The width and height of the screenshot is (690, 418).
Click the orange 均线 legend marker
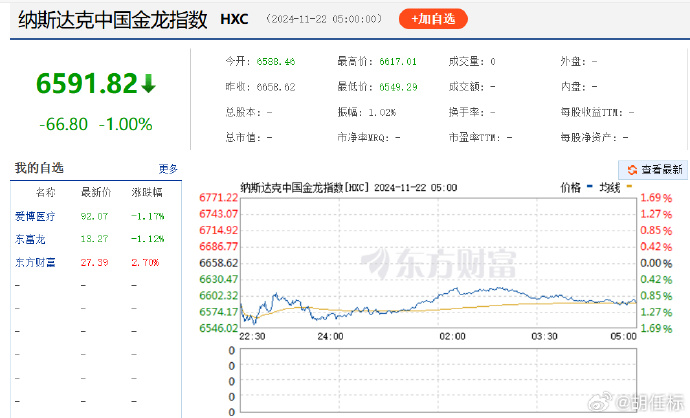[x=629, y=186]
